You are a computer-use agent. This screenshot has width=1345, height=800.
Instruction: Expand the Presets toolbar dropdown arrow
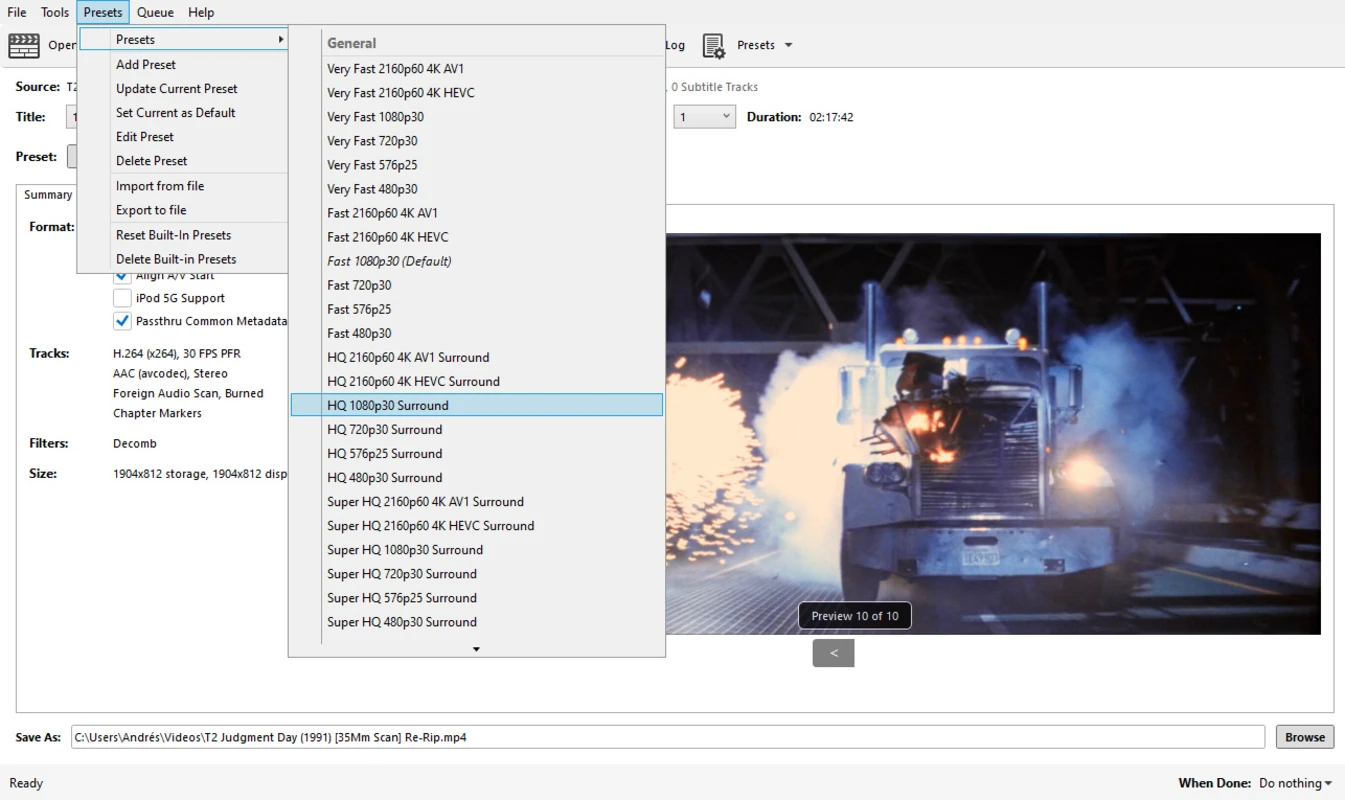(x=788, y=45)
